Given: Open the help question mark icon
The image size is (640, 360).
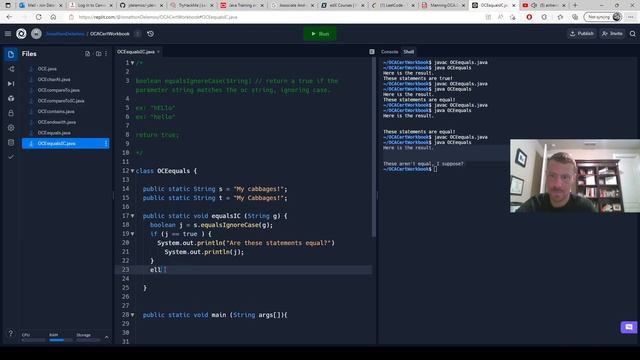Looking at the screenshot, I should point(11,333).
